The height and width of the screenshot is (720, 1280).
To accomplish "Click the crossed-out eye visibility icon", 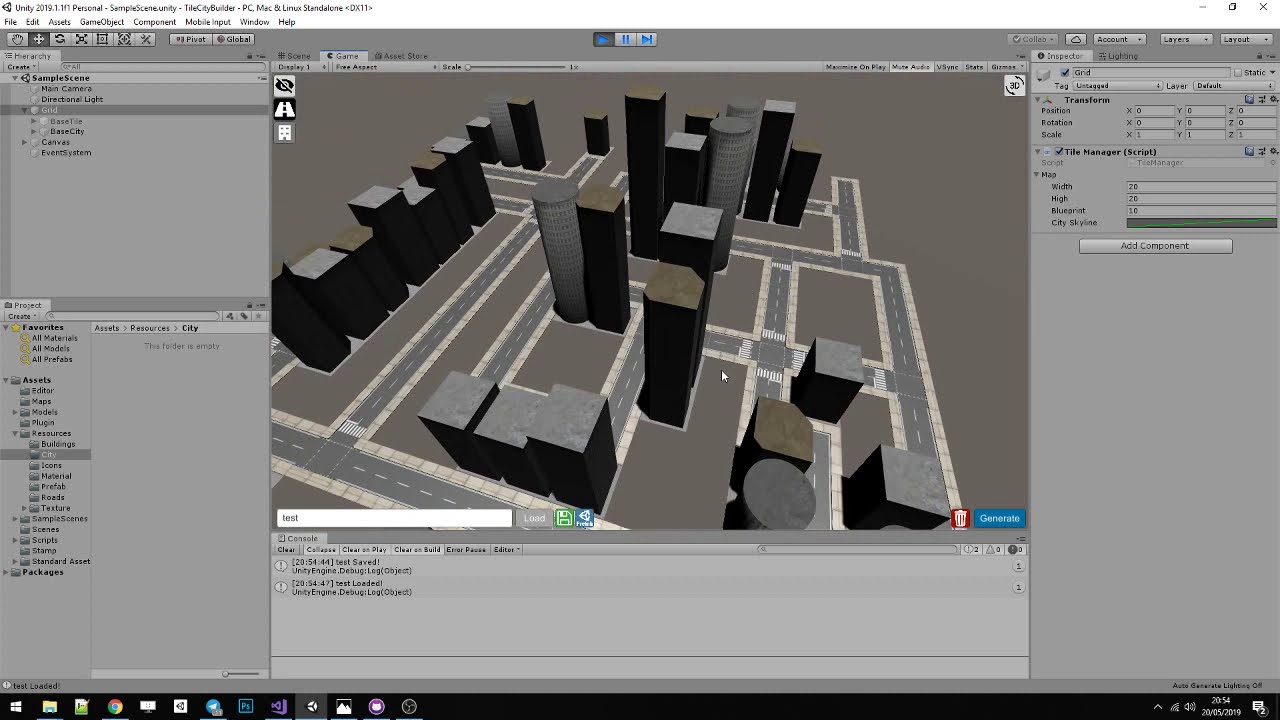I will point(285,86).
